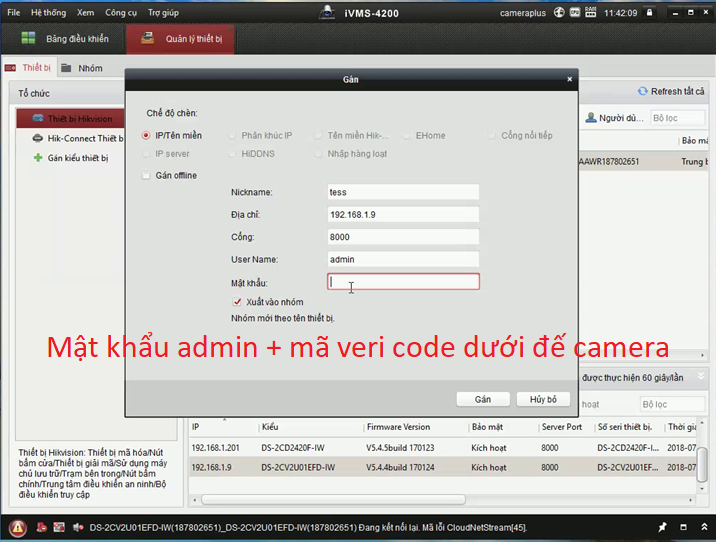The image size is (716, 542).
Task: Click the Gán button in dialog
Action: tap(483, 399)
